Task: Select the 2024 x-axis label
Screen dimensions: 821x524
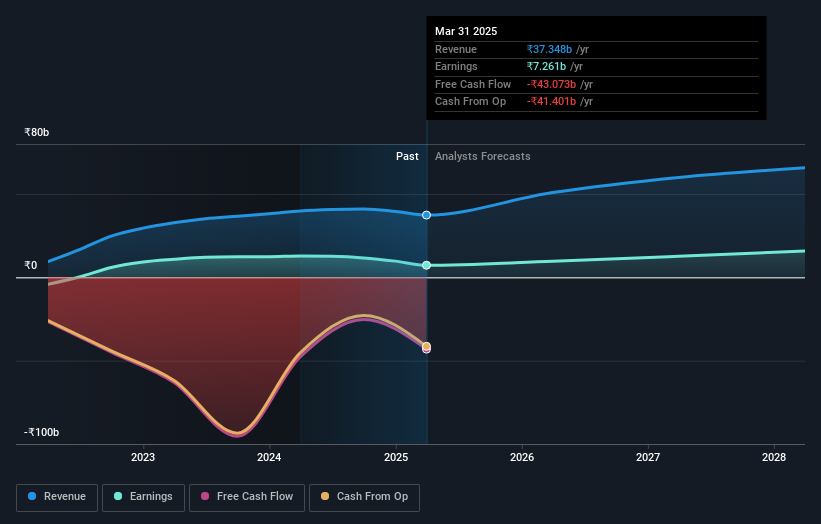Action: coord(269,457)
